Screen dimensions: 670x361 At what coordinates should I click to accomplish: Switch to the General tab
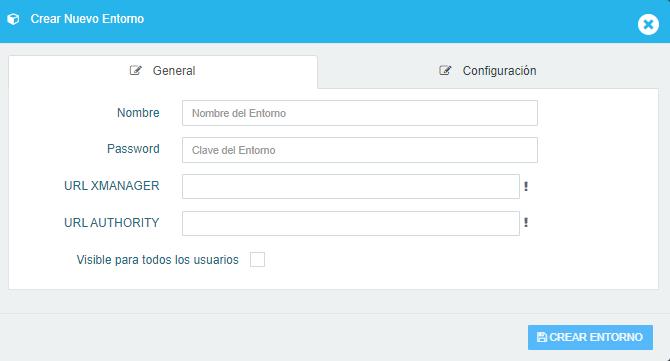pyautogui.click(x=163, y=71)
